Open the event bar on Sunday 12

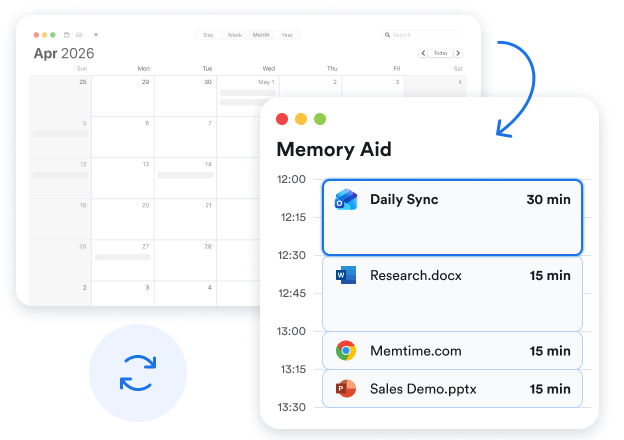click(x=60, y=175)
